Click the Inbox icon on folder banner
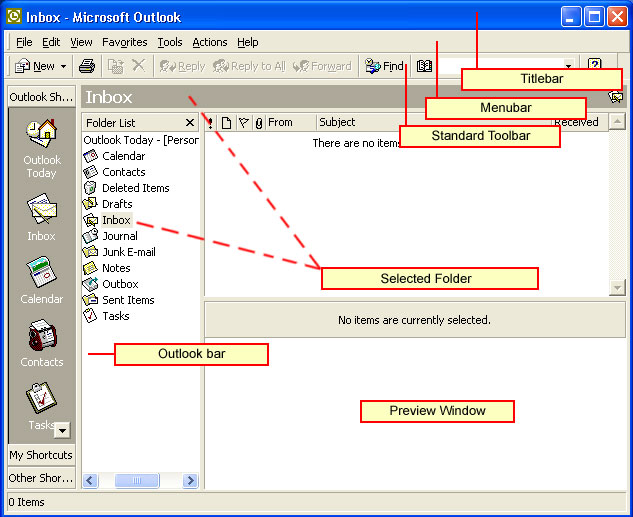This screenshot has width=633, height=517. [616, 96]
